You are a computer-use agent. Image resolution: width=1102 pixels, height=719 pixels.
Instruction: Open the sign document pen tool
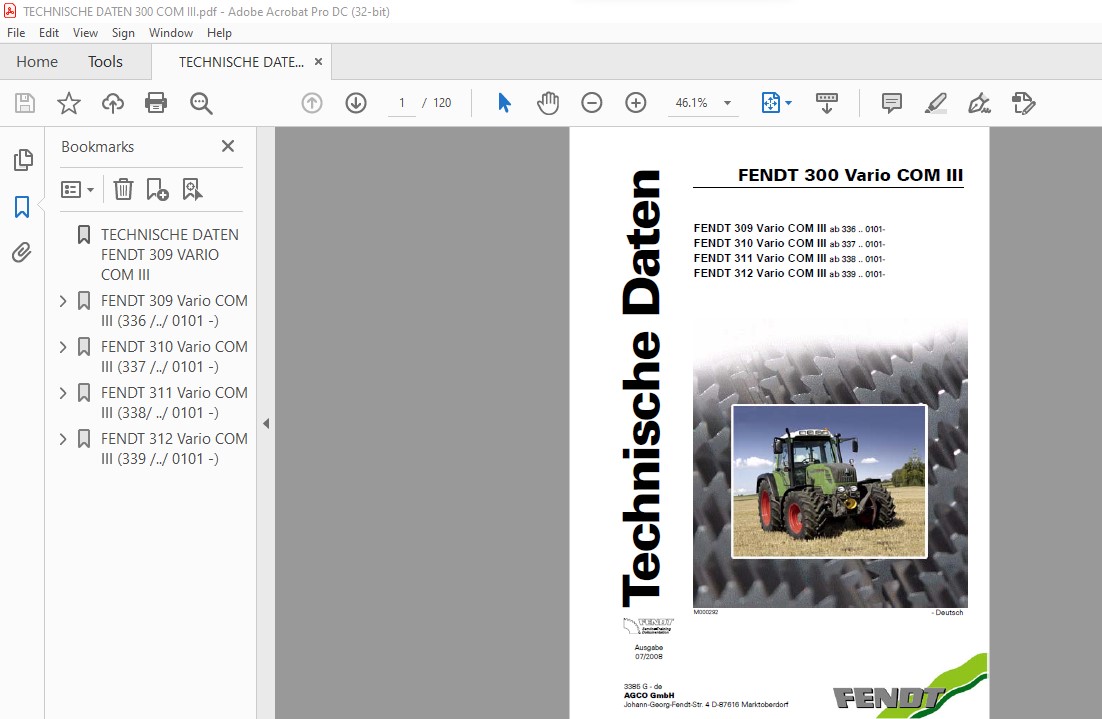pos(979,103)
